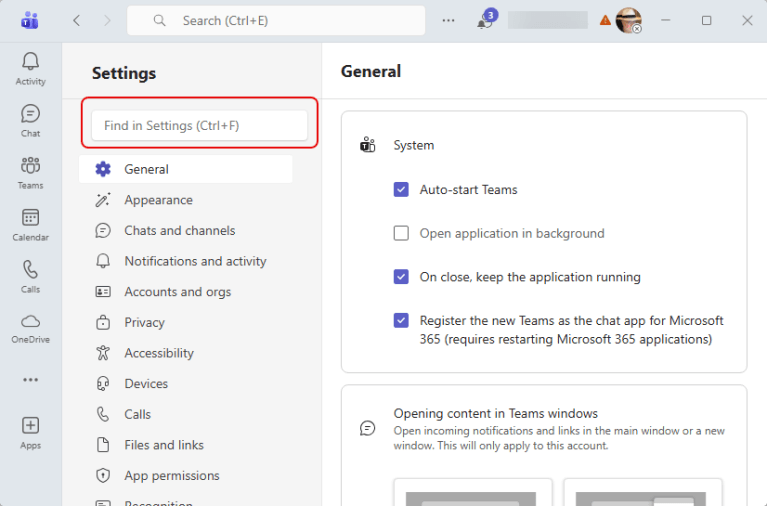The image size is (767, 506).
Task: Open Apps from the left rail
Action: pyautogui.click(x=30, y=431)
